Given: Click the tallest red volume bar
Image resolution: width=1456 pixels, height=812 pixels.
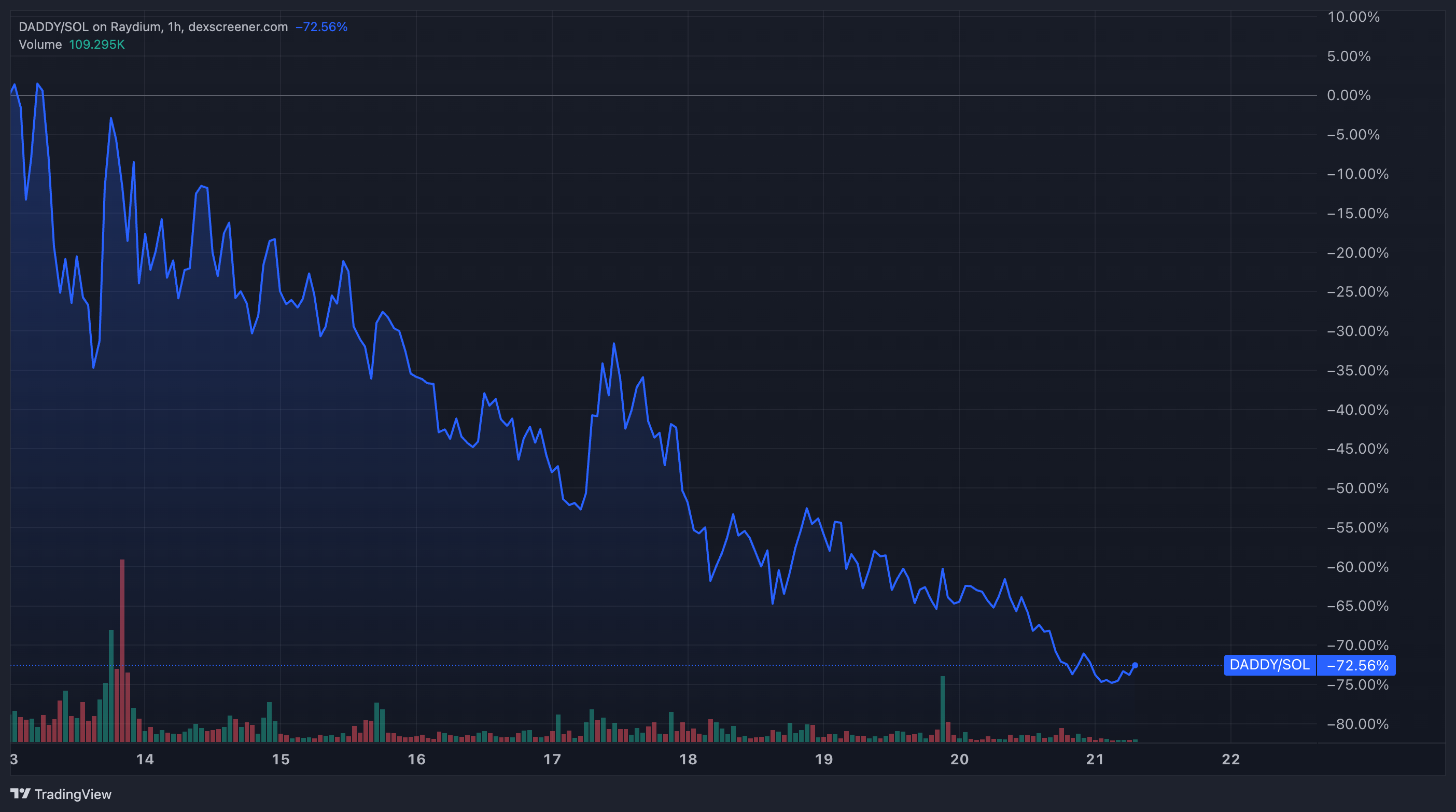Looking at the screenshot, I should point(122,650).
